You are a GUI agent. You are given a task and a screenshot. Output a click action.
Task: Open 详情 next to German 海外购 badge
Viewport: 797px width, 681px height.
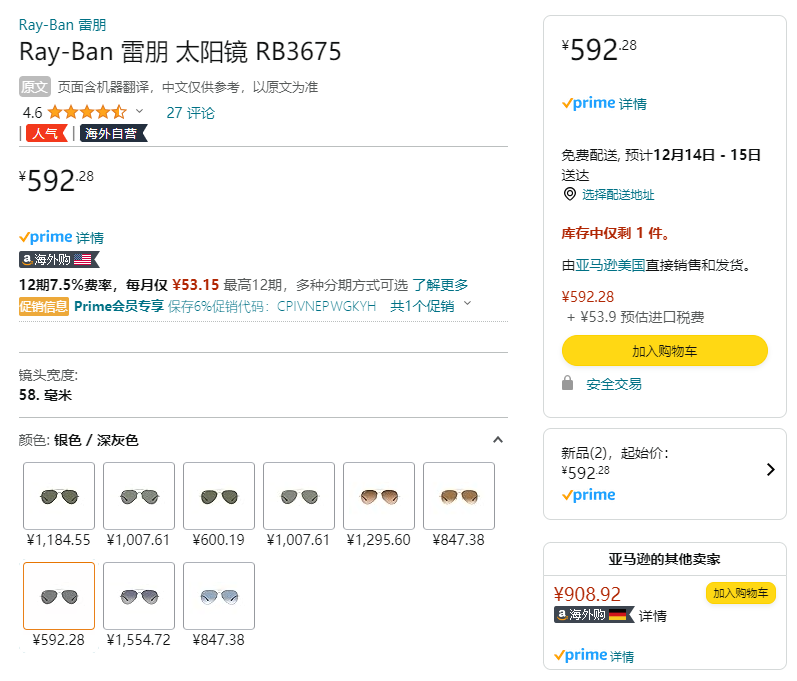pos(653,615)
